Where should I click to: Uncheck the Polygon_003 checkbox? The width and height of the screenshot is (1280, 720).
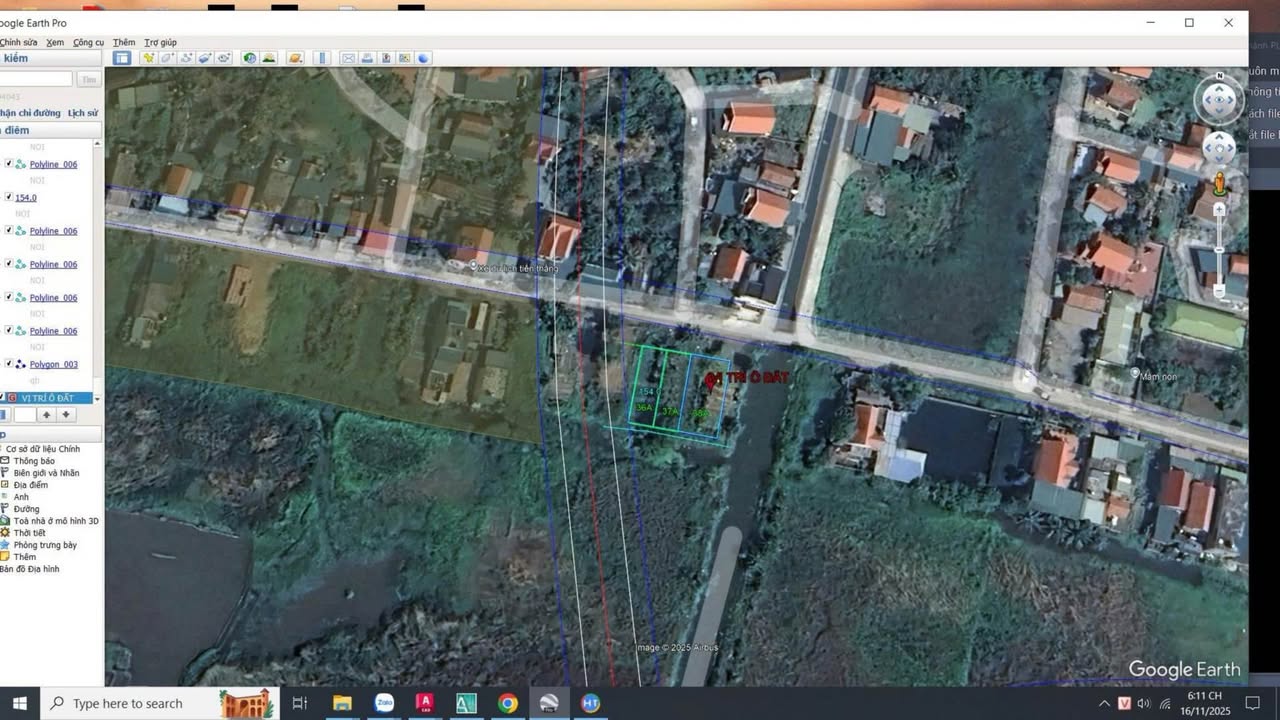(9, 364)
